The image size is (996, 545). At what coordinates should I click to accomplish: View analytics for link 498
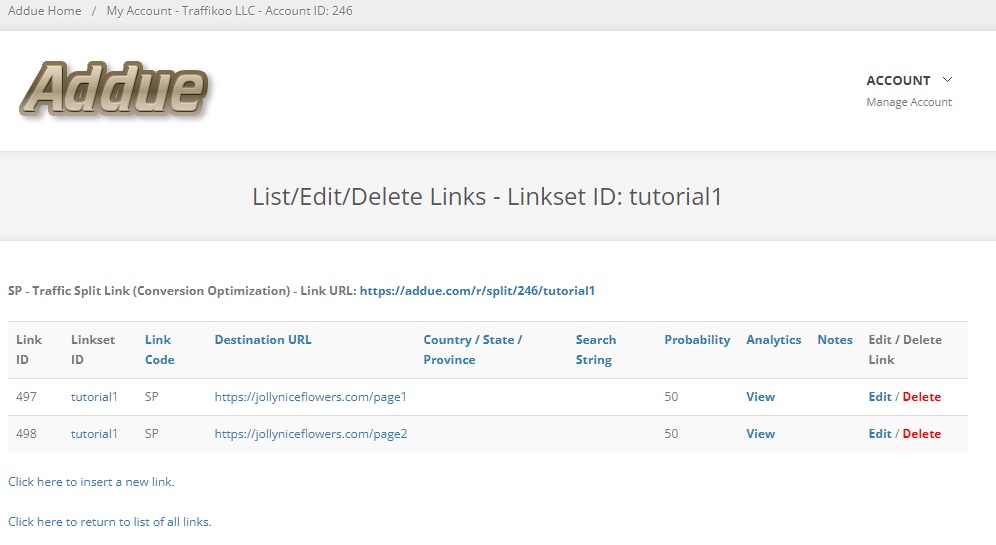coord(760,434)
